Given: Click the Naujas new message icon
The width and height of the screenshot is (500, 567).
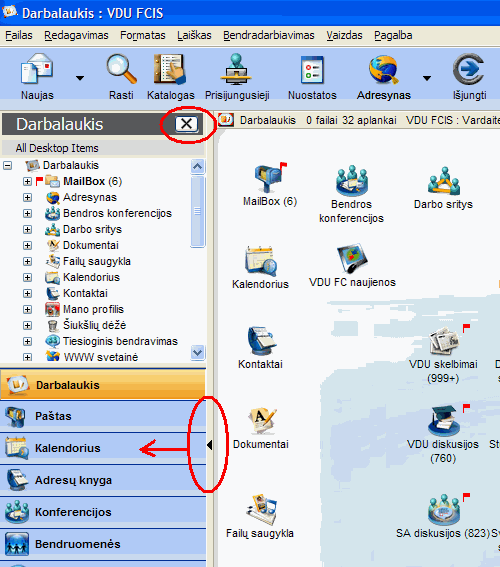Looking at the screenshot, I should tap(37, 68).
